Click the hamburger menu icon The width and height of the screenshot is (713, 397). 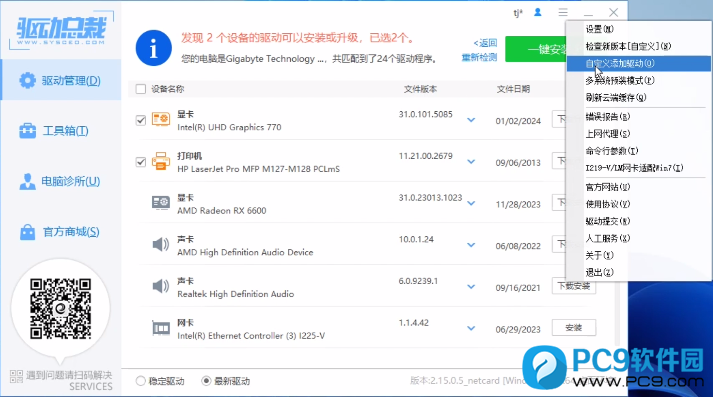pos(563,12)
